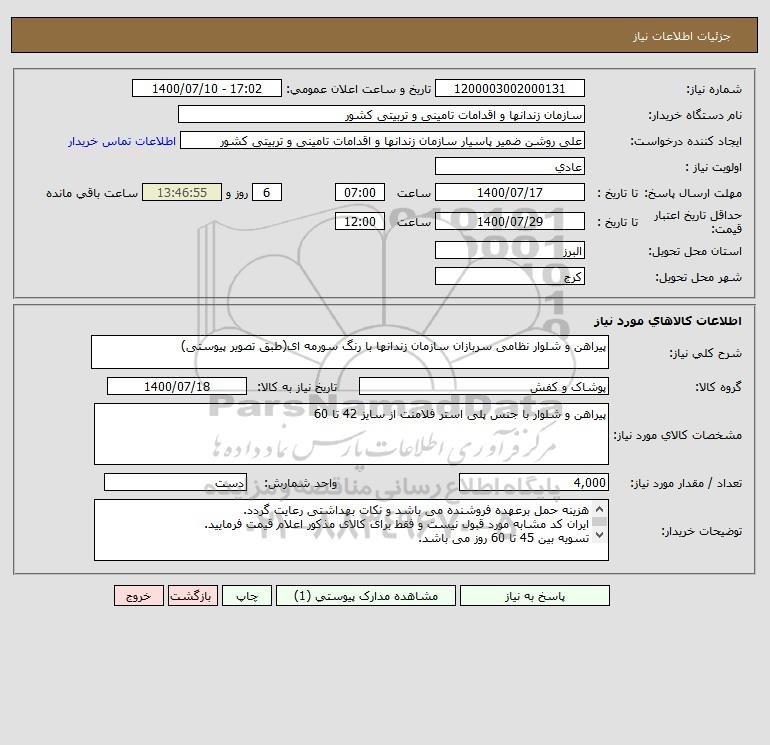Click the goods group field پوشاک و کفش
Screen dimensions: 770x745
[484, 386]
